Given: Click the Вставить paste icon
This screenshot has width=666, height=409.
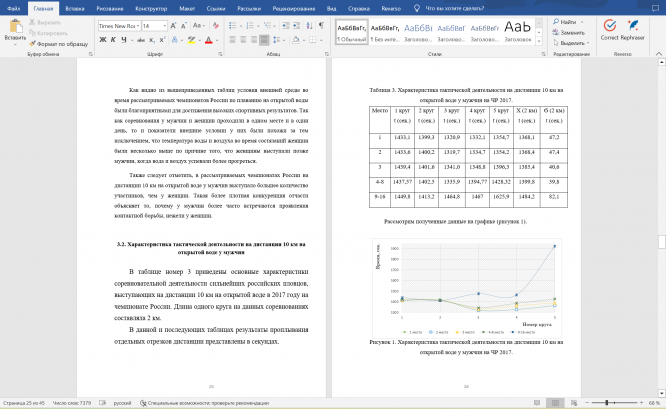Looking at the screenshot, I should tap(15, 28).
